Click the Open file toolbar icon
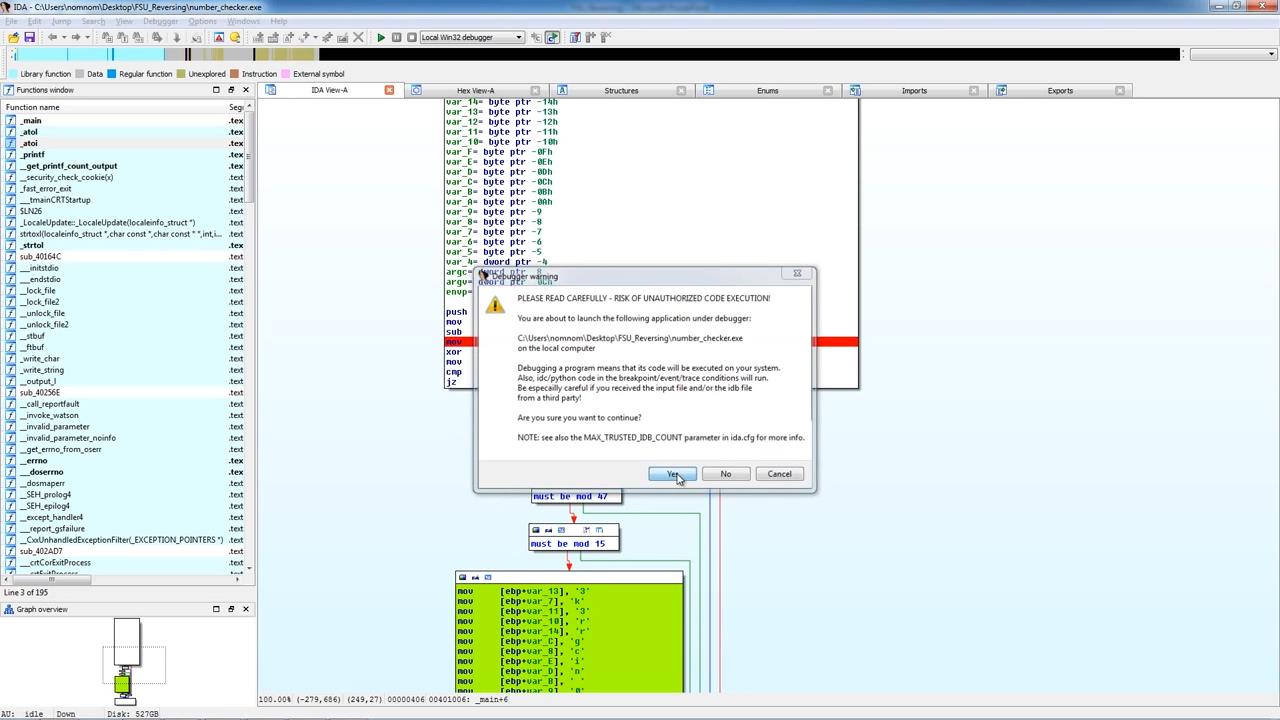 (x=13, y=37)
